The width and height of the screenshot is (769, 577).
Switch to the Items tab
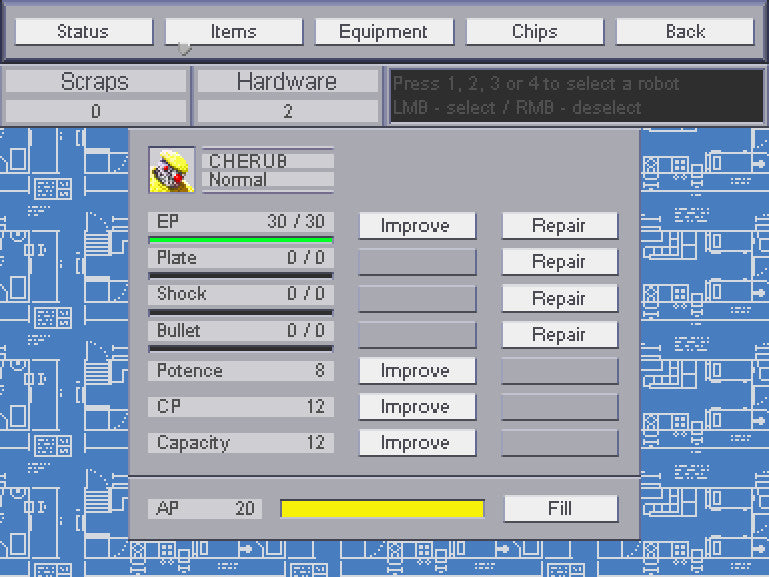tap(233, 31)
